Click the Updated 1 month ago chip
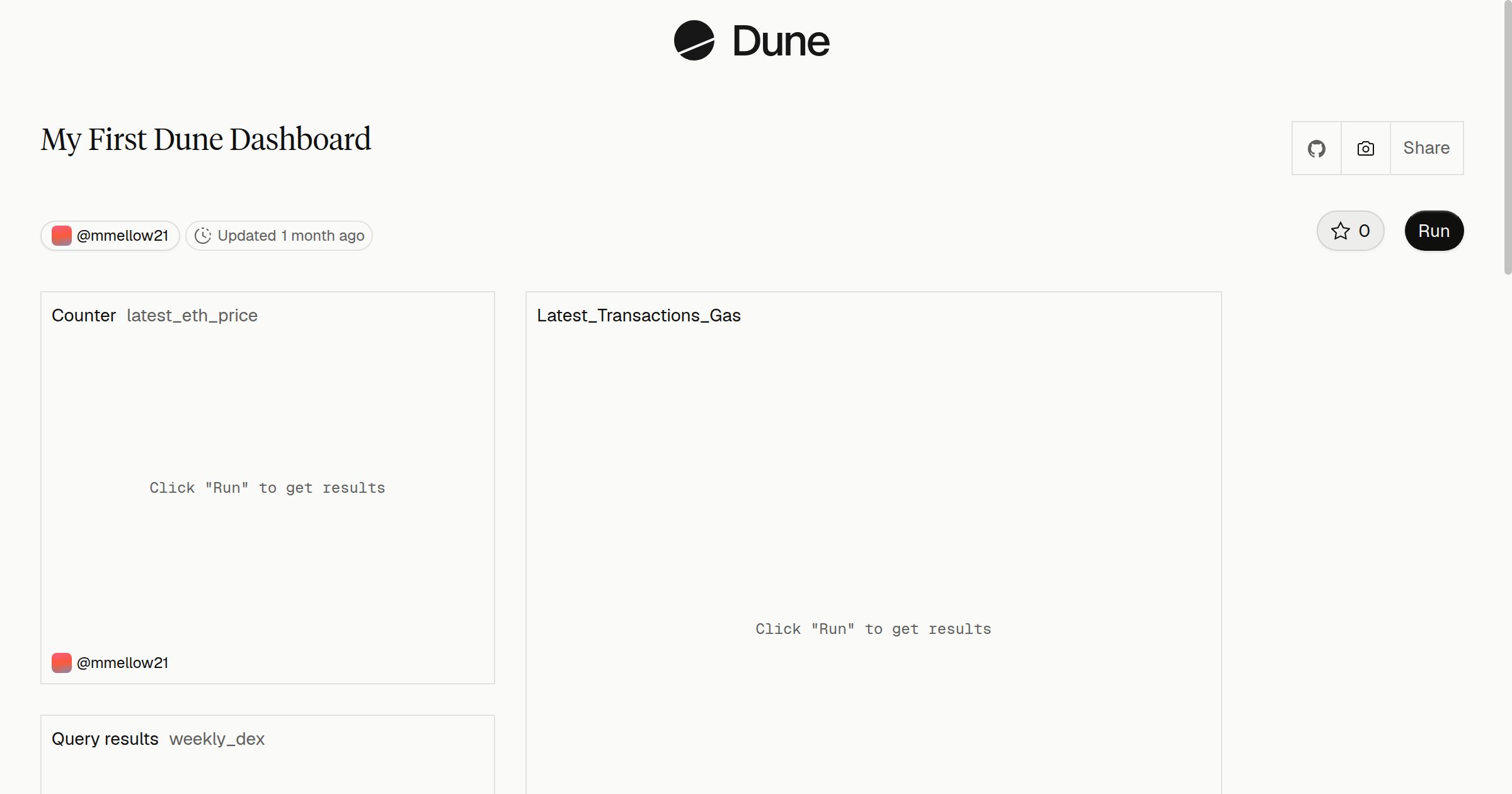This screenshot has height=794, width=1512. [279, 236]
